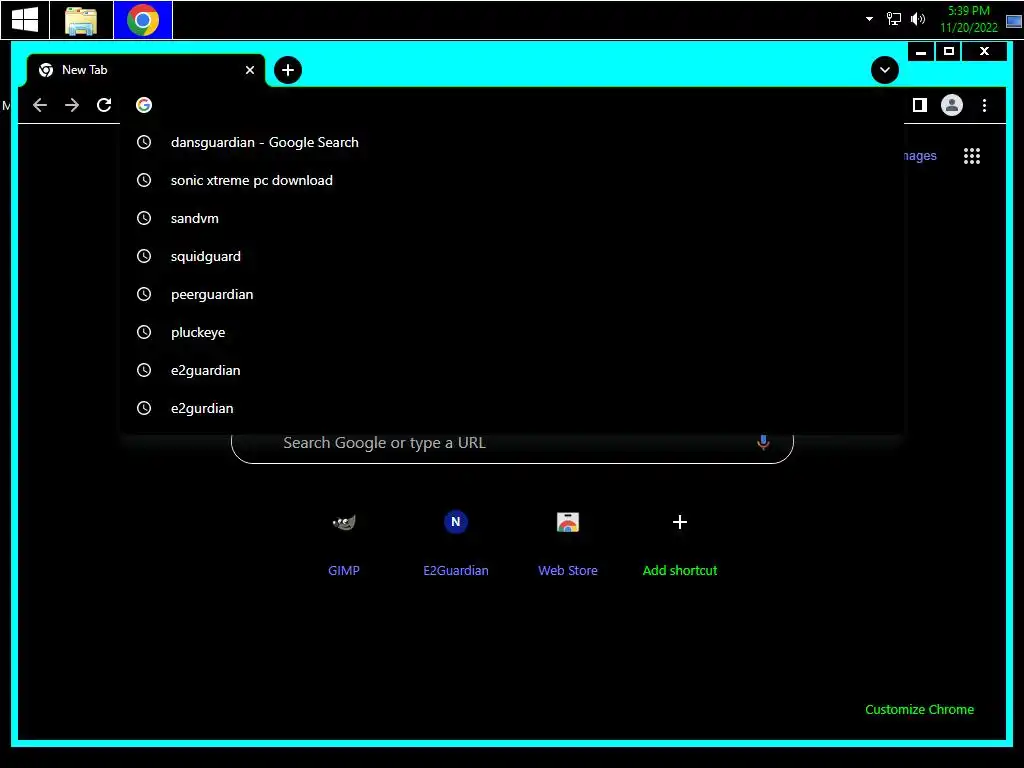1024x768 pixels.
Task: Open File Explorer from the taskbar
Action: coord(81,20)
